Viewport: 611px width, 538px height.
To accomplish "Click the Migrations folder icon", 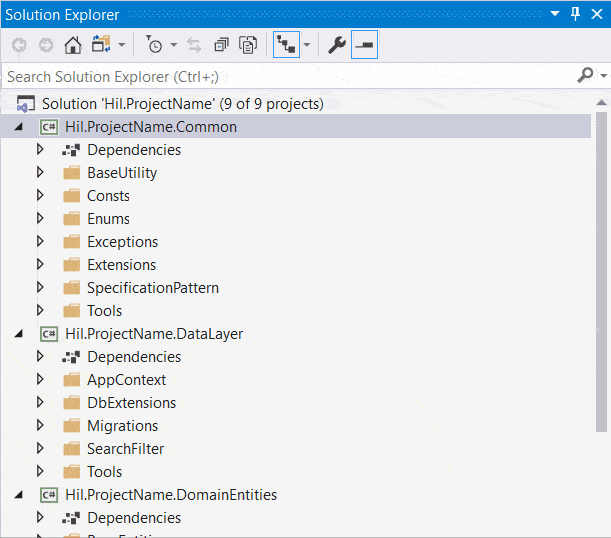I will coord(72,425).
